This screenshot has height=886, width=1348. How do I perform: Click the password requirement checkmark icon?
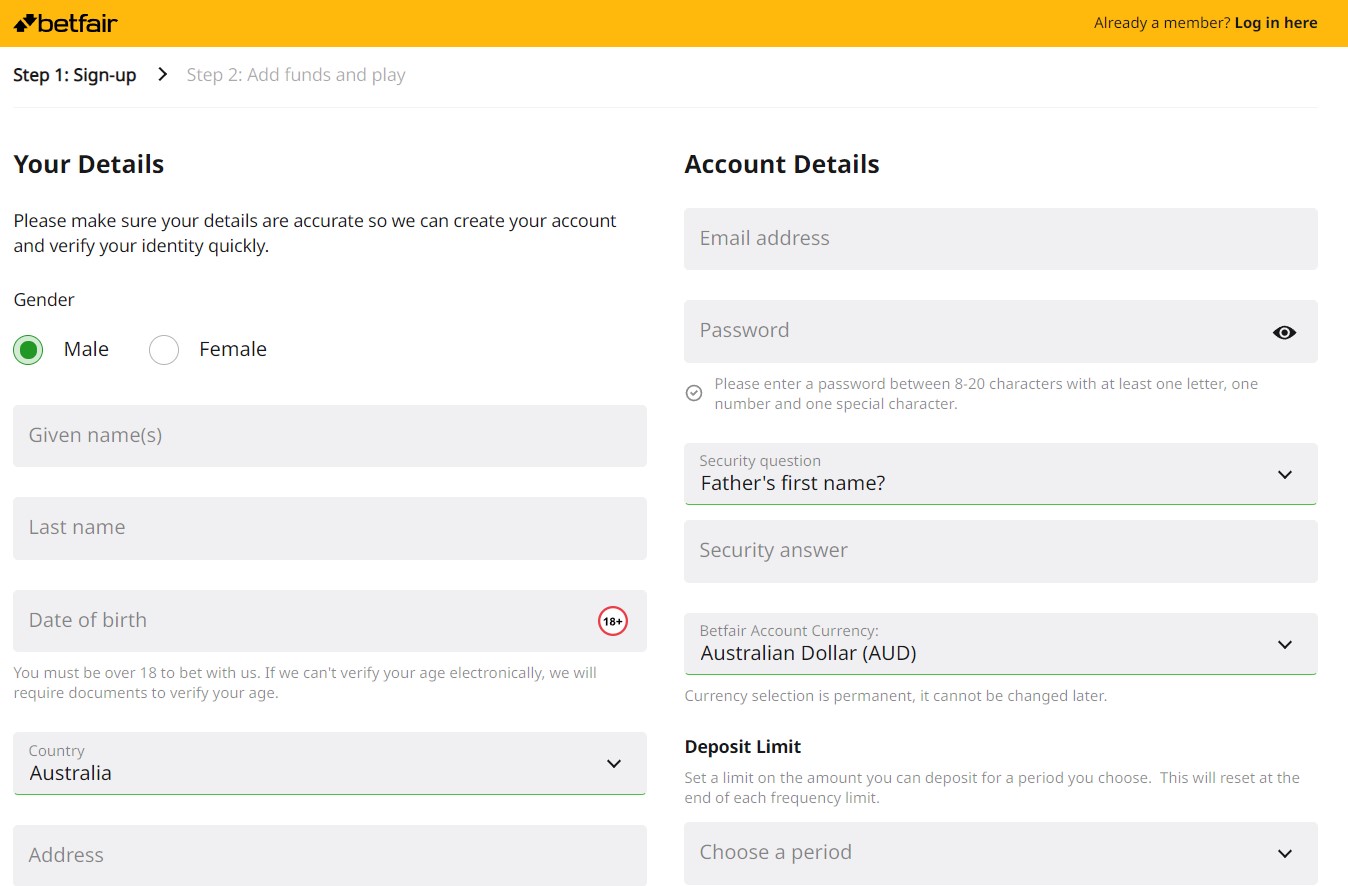[694, 393]
